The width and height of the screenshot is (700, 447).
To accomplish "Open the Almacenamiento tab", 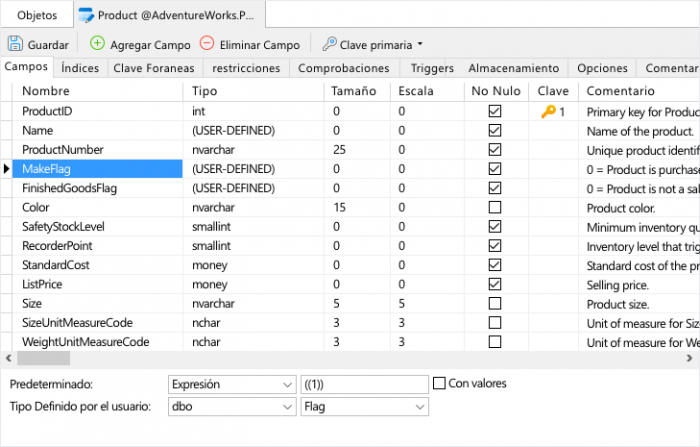I will [513, 68].
